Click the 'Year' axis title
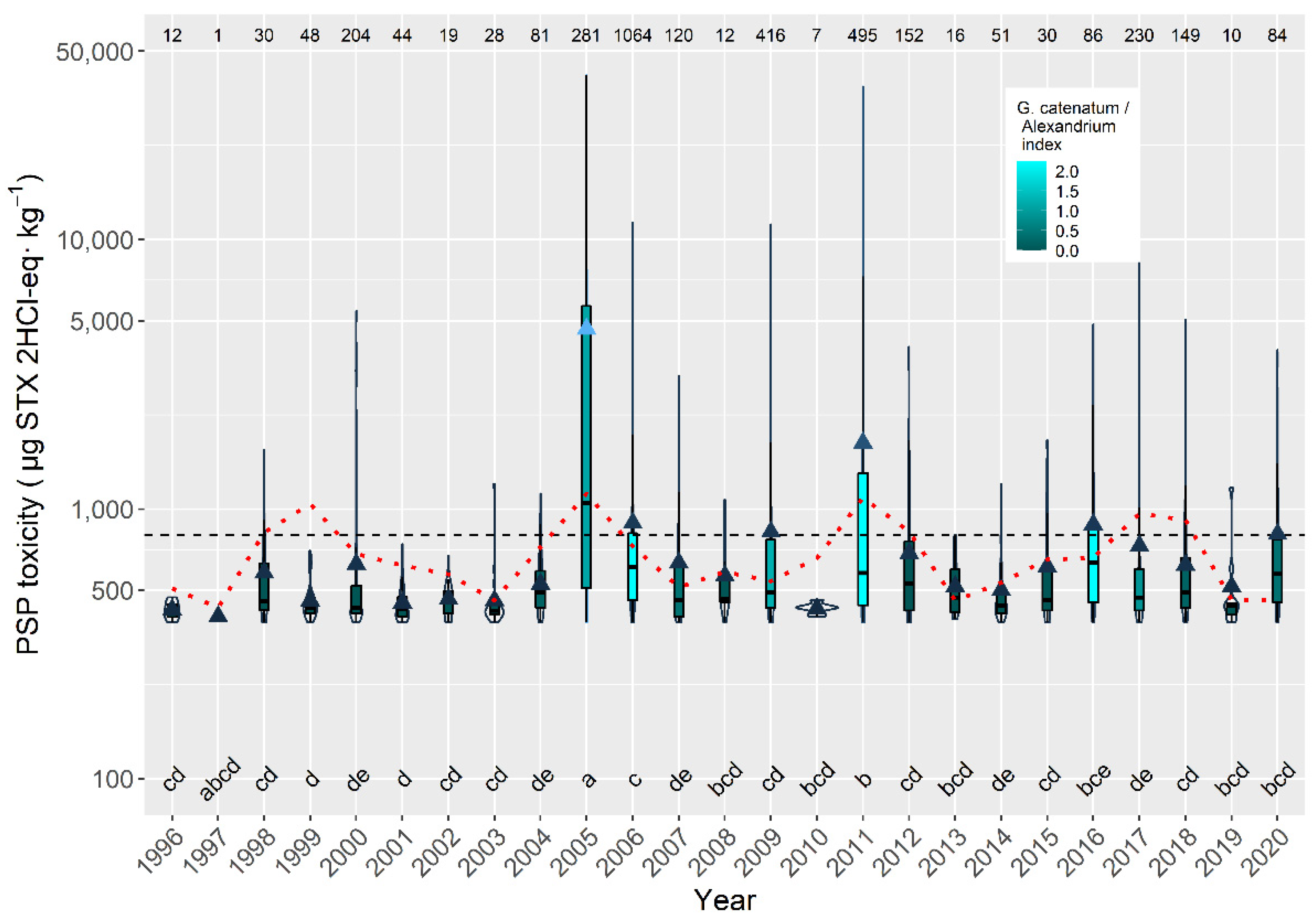Screen dimensions: 1316x920 (x=725, y=900)
